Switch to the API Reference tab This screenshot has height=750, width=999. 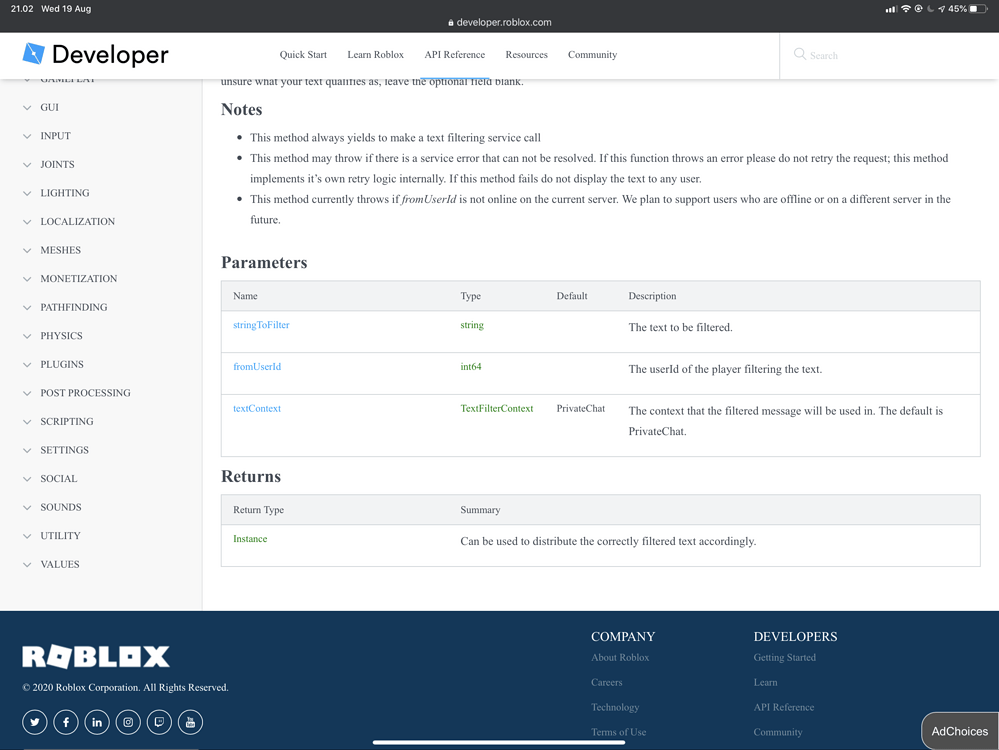coord(454,55)
